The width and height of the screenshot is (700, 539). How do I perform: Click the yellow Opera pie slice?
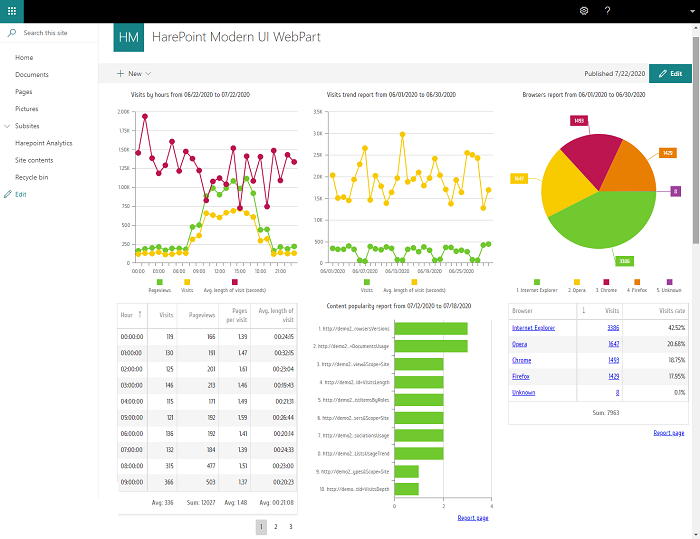click(563, 185)
